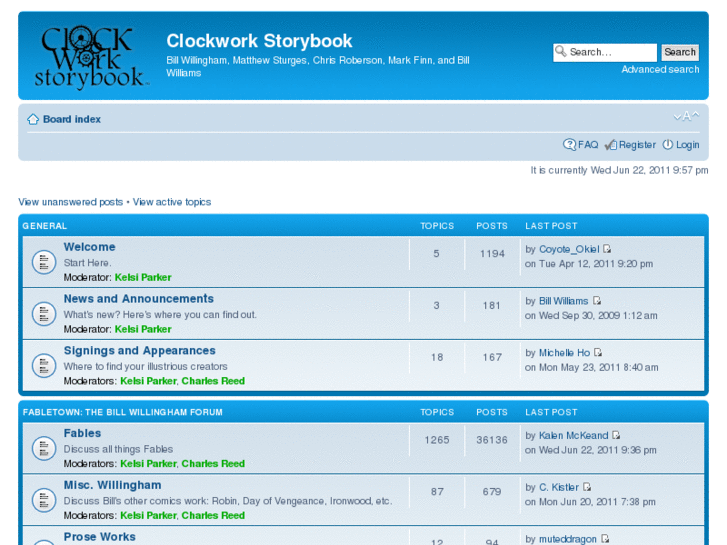727x545 pixels.
Task: Open the FAQ page
Action: pos(588,145)
